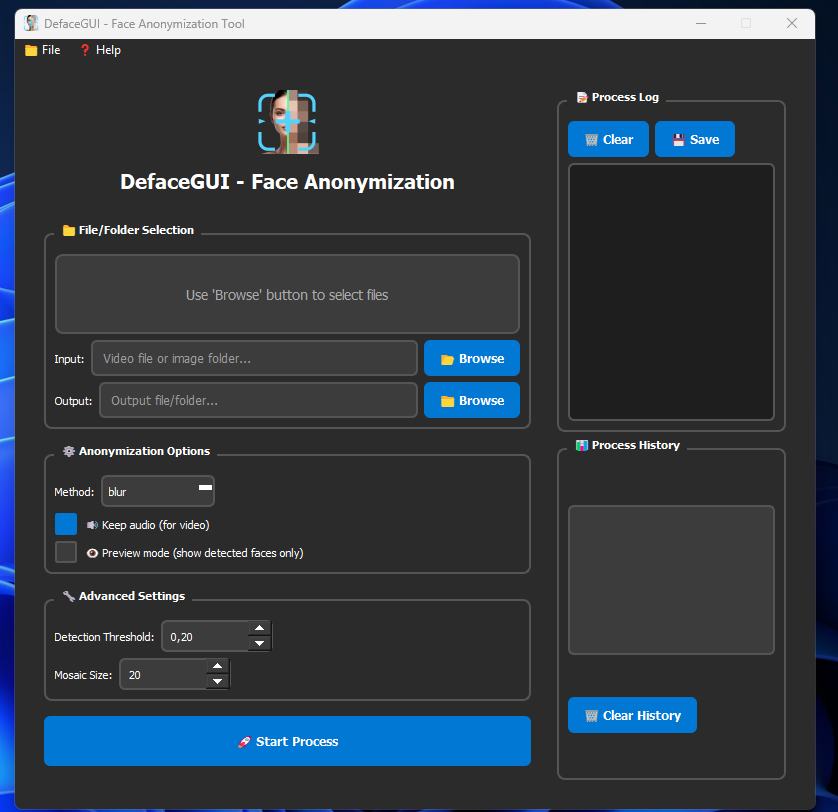838x812 pixels.
Task: Open the Method blur dropdown
Action: point(157,491)
